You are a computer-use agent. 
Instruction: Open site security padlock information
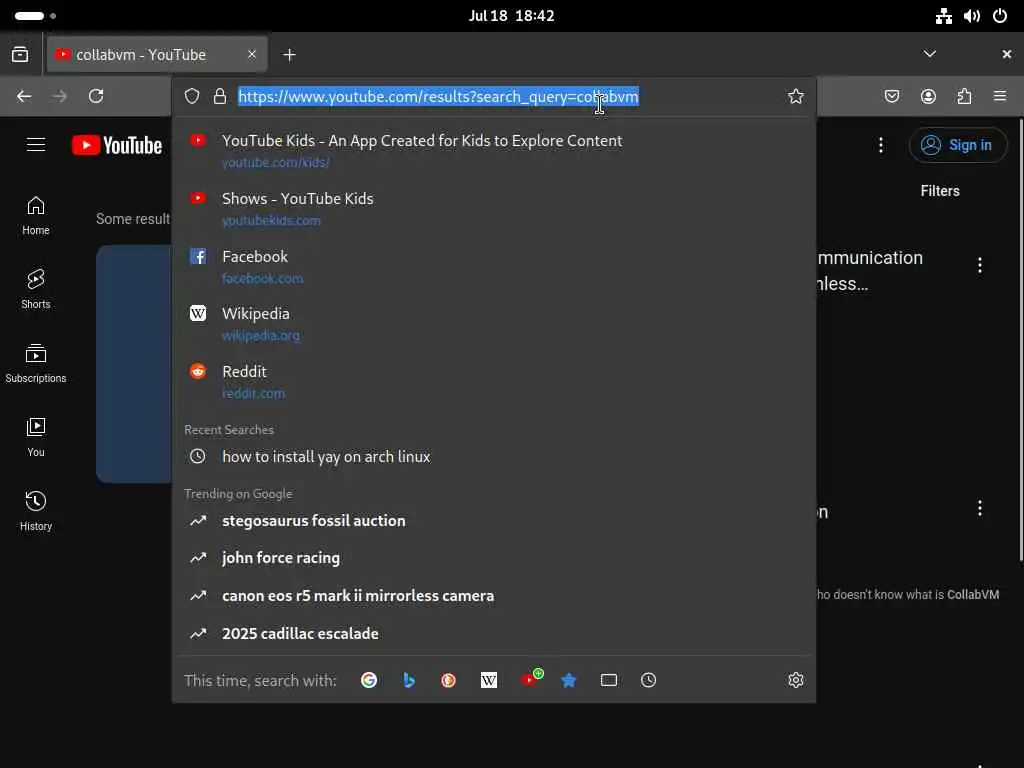220,96
